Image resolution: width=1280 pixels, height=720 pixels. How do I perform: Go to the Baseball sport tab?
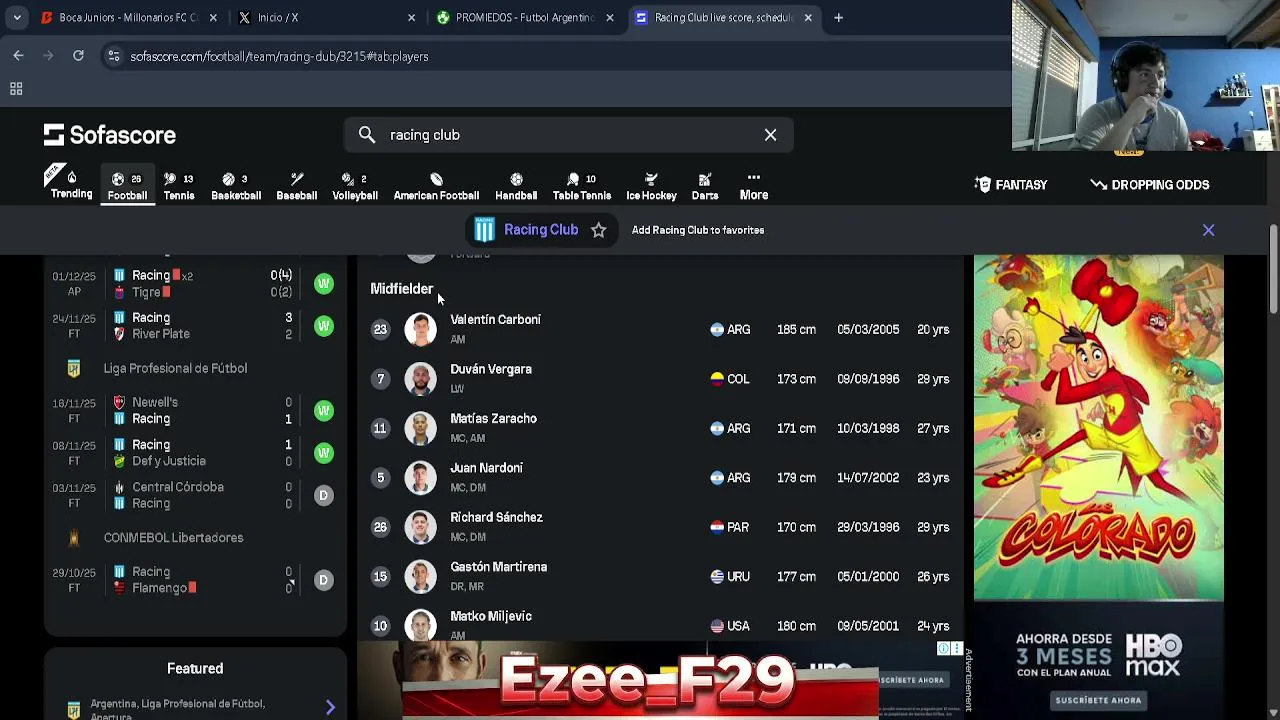(296, 186)
